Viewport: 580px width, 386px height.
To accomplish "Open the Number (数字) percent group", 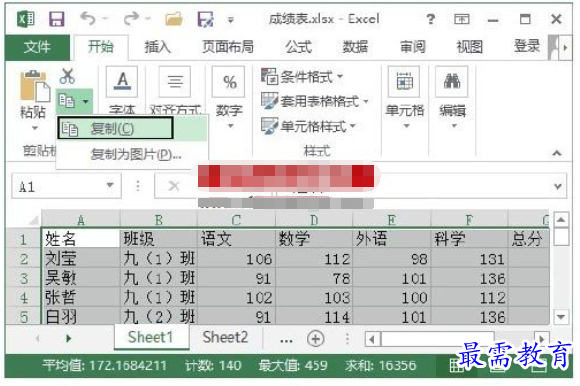I will tap(229, 97).
